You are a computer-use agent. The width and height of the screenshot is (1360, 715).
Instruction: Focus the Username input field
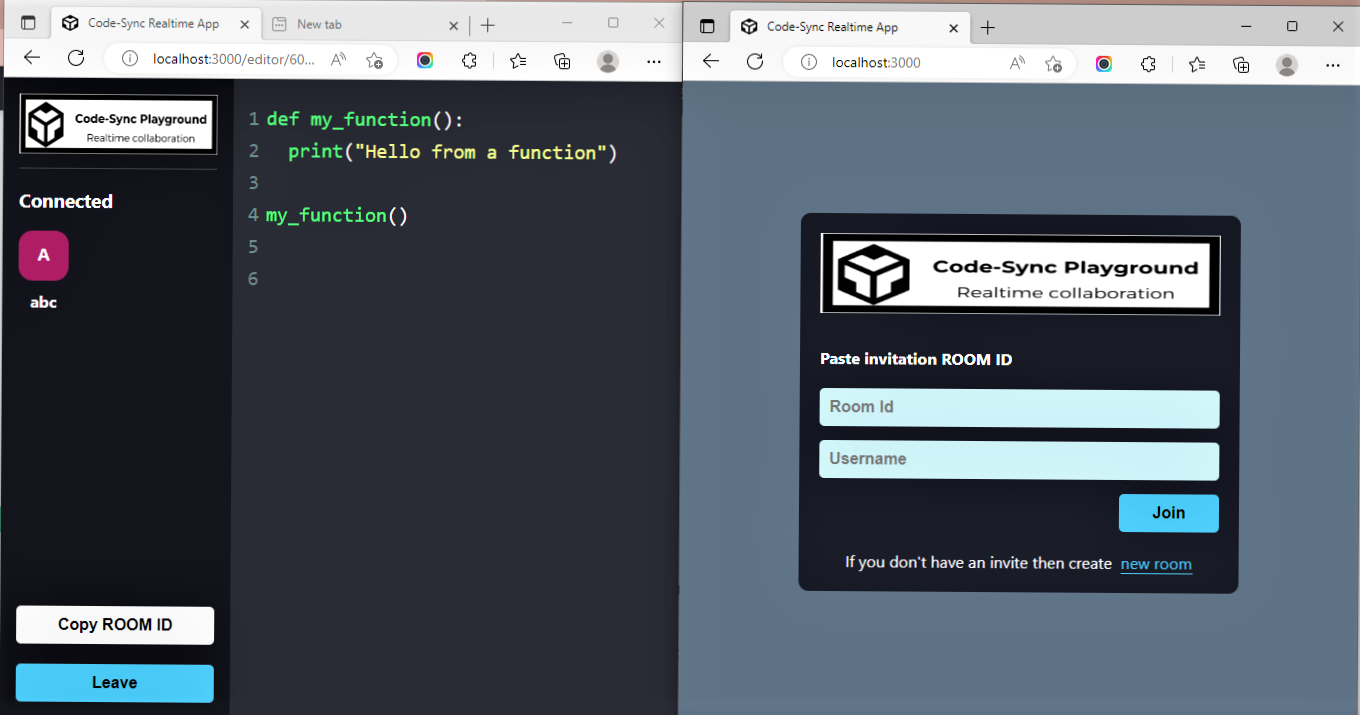pos(1019,461)
